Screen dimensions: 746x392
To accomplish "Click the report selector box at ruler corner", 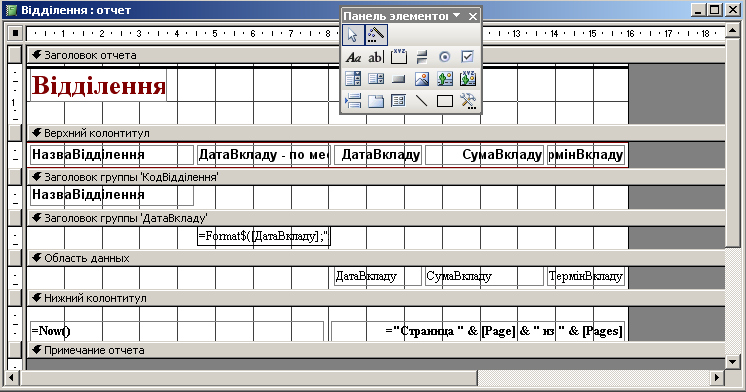I will click(15, 33).
